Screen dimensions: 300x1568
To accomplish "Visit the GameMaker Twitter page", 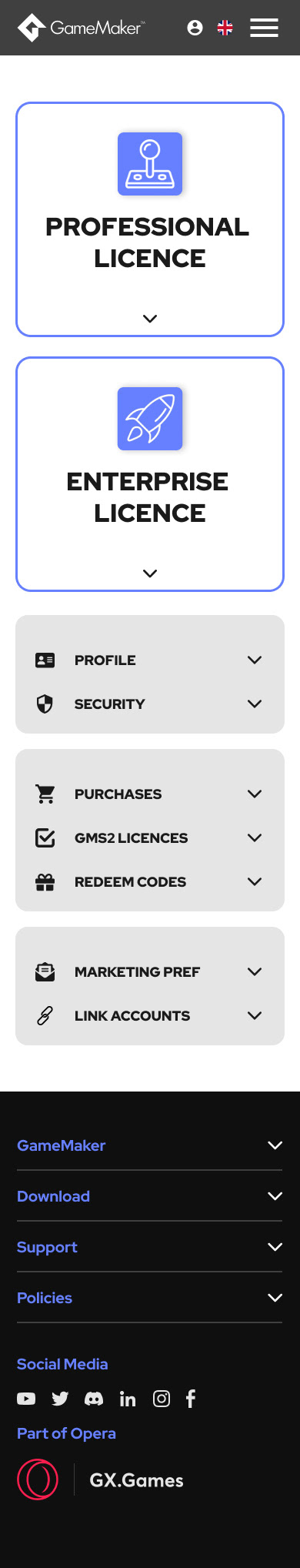I will tap(60, 1399).
